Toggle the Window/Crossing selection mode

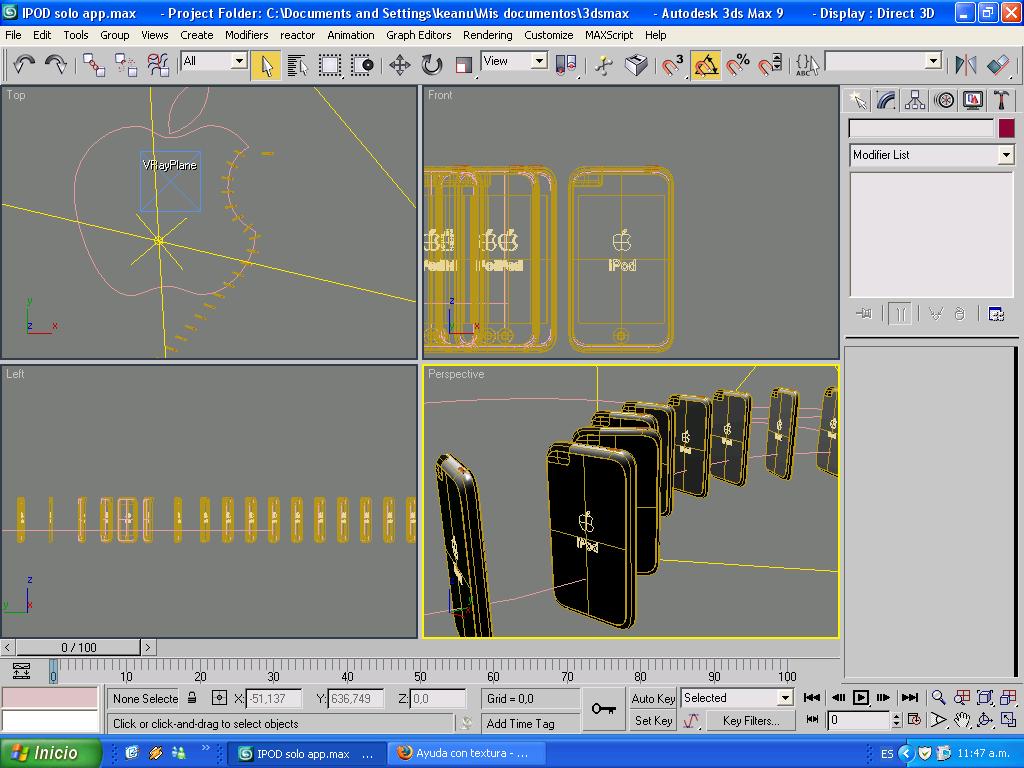361,65
